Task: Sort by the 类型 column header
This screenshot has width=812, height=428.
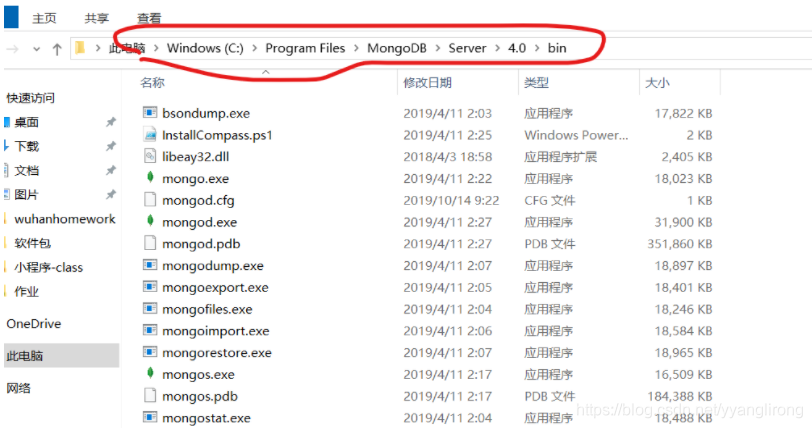Action: [536, 82]
